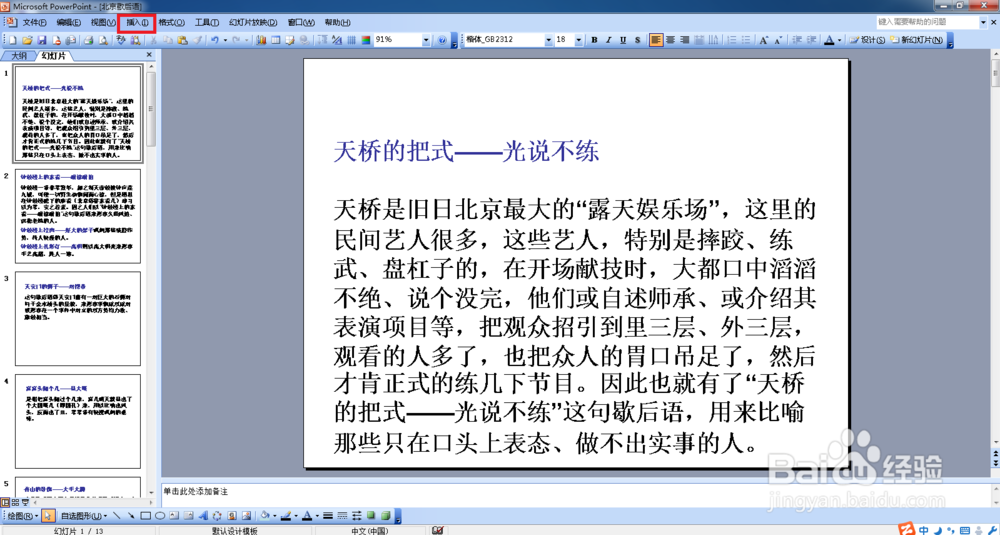
Task: Switch to Slide Sorter view button
Action: (x=15, y=502)
